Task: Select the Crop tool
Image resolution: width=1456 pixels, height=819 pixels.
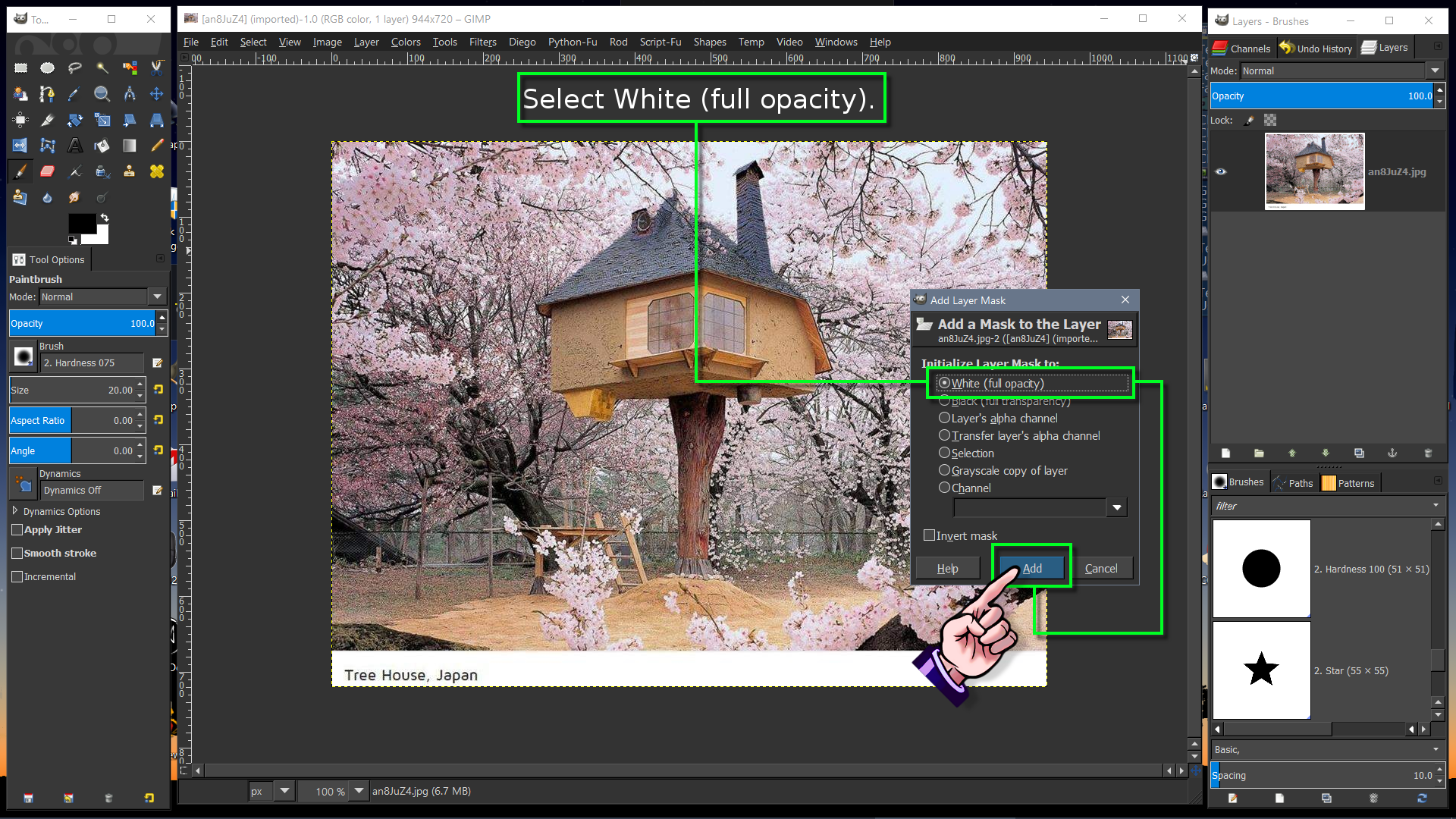Action: (47, 120)
